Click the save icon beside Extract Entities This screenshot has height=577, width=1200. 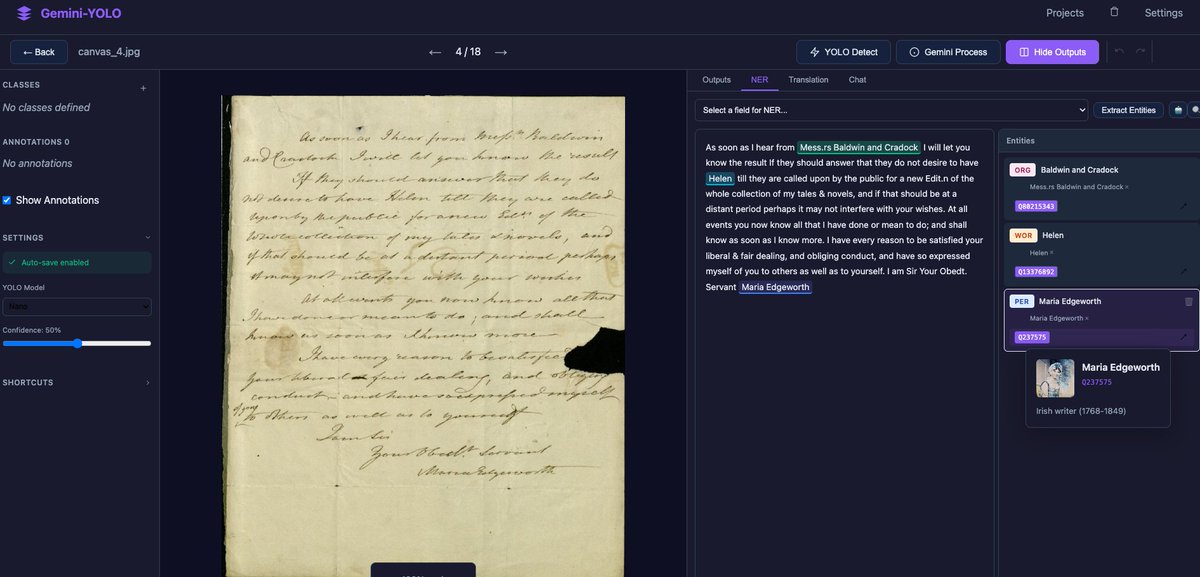[1178, 110]
